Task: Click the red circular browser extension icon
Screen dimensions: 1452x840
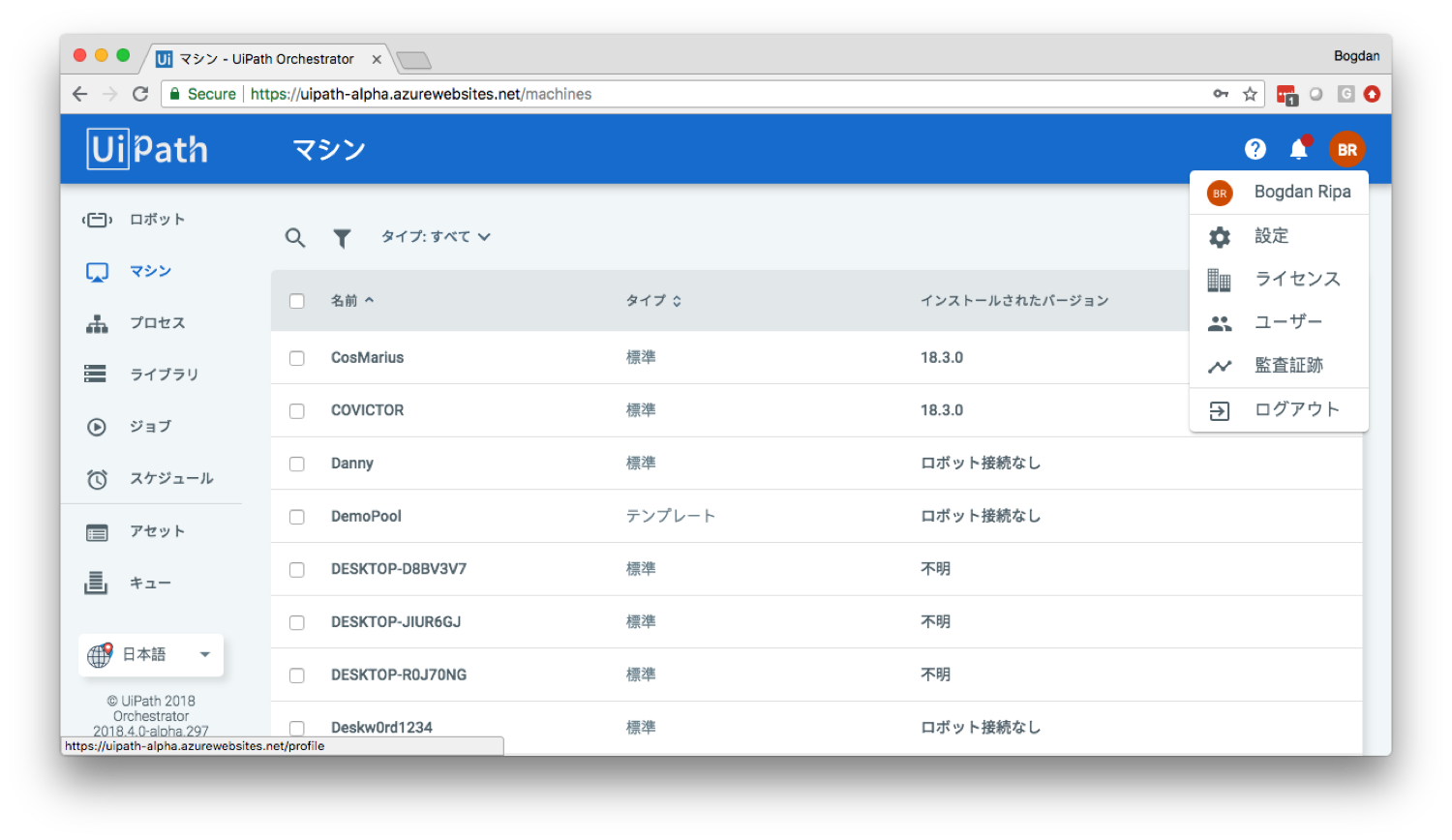Action: [x=1372, y=94]
